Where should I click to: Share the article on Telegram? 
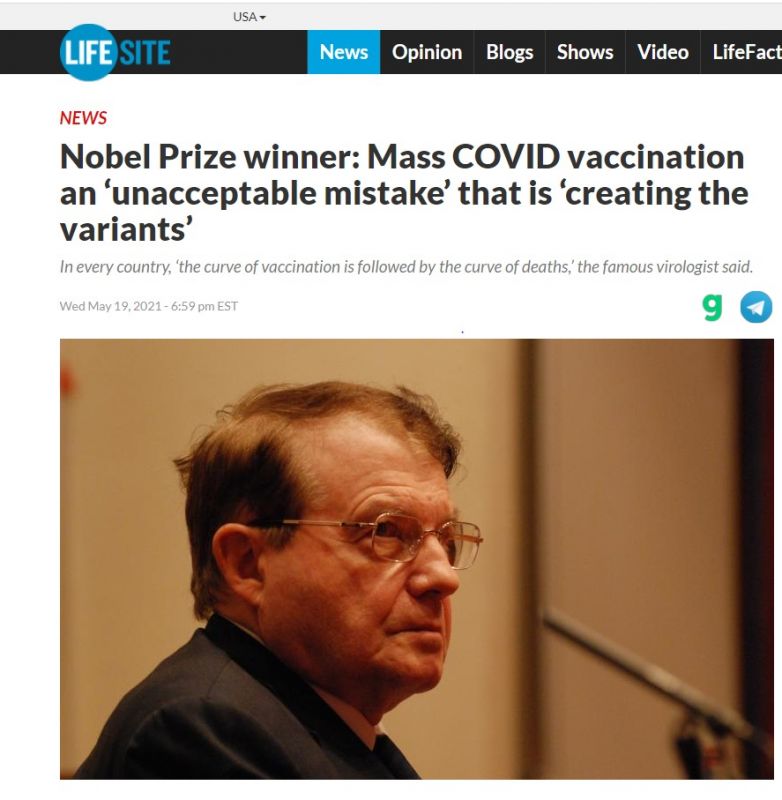756,307
